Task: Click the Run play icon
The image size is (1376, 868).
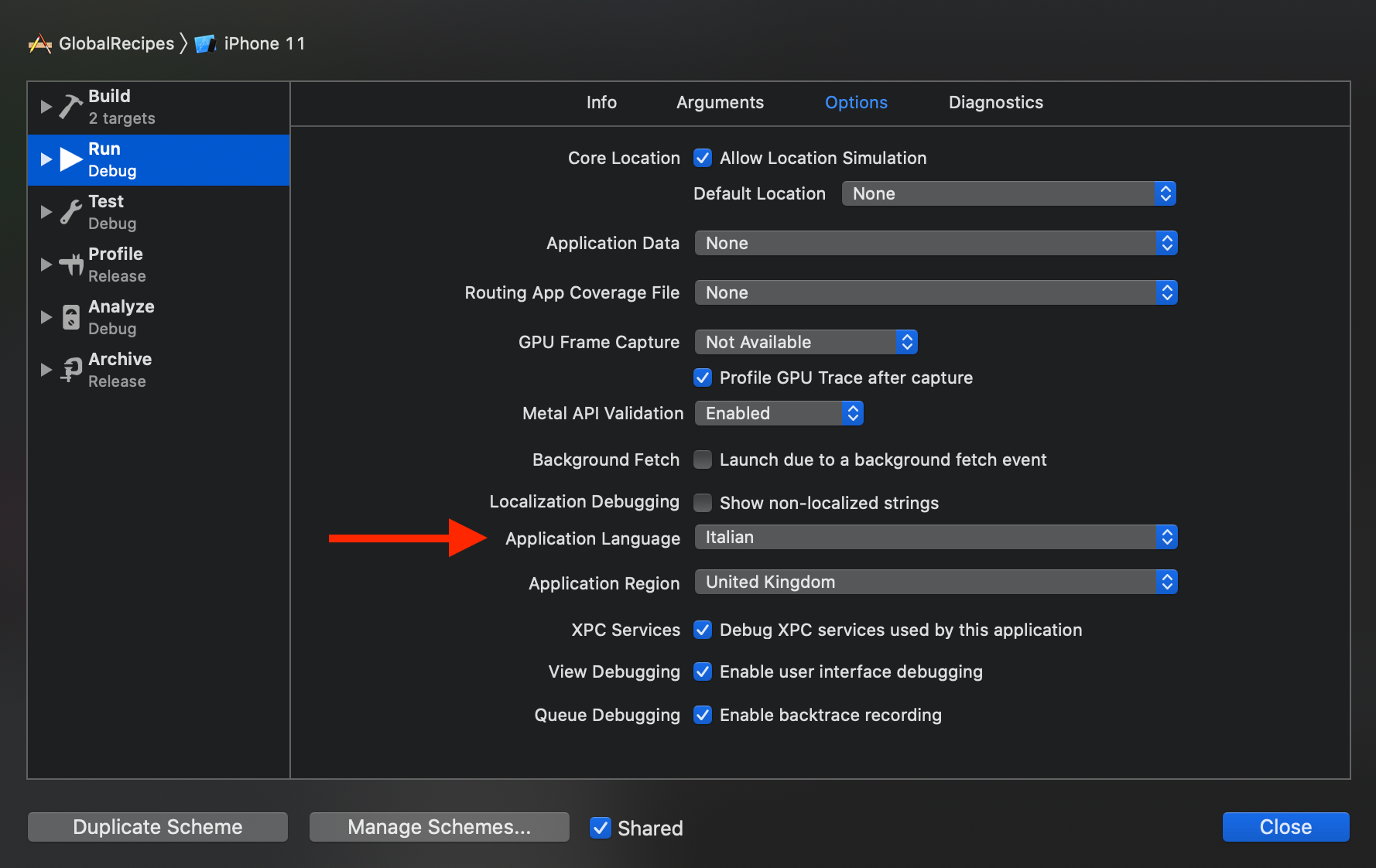Action: (70, 159)
